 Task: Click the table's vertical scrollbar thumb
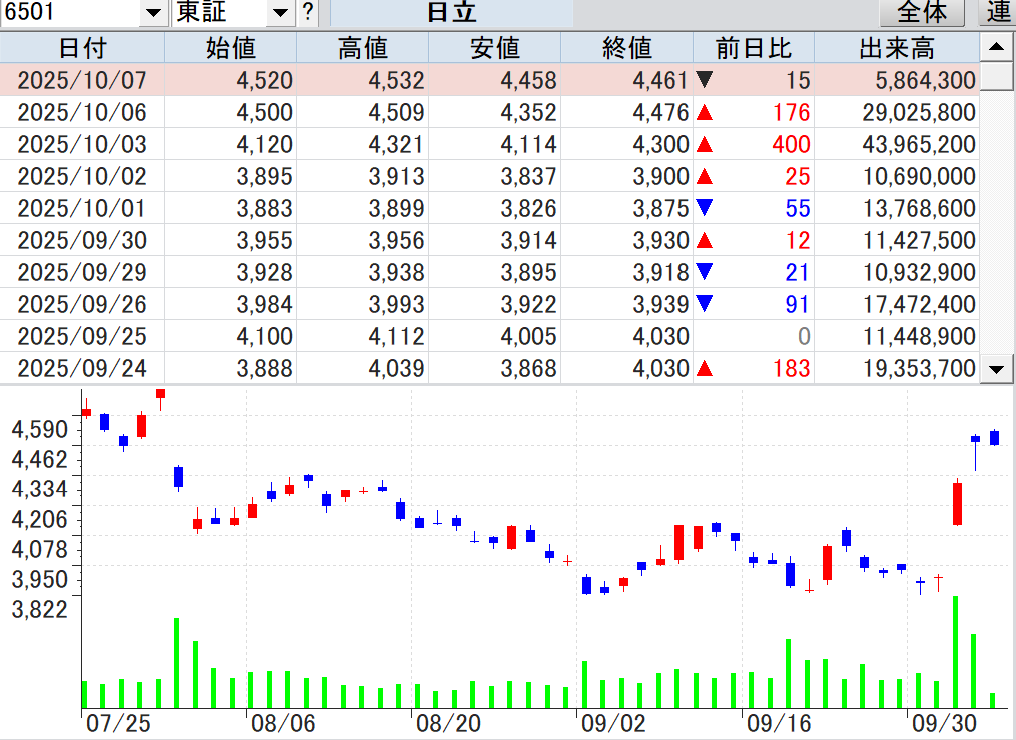click(x=996, y=77)
